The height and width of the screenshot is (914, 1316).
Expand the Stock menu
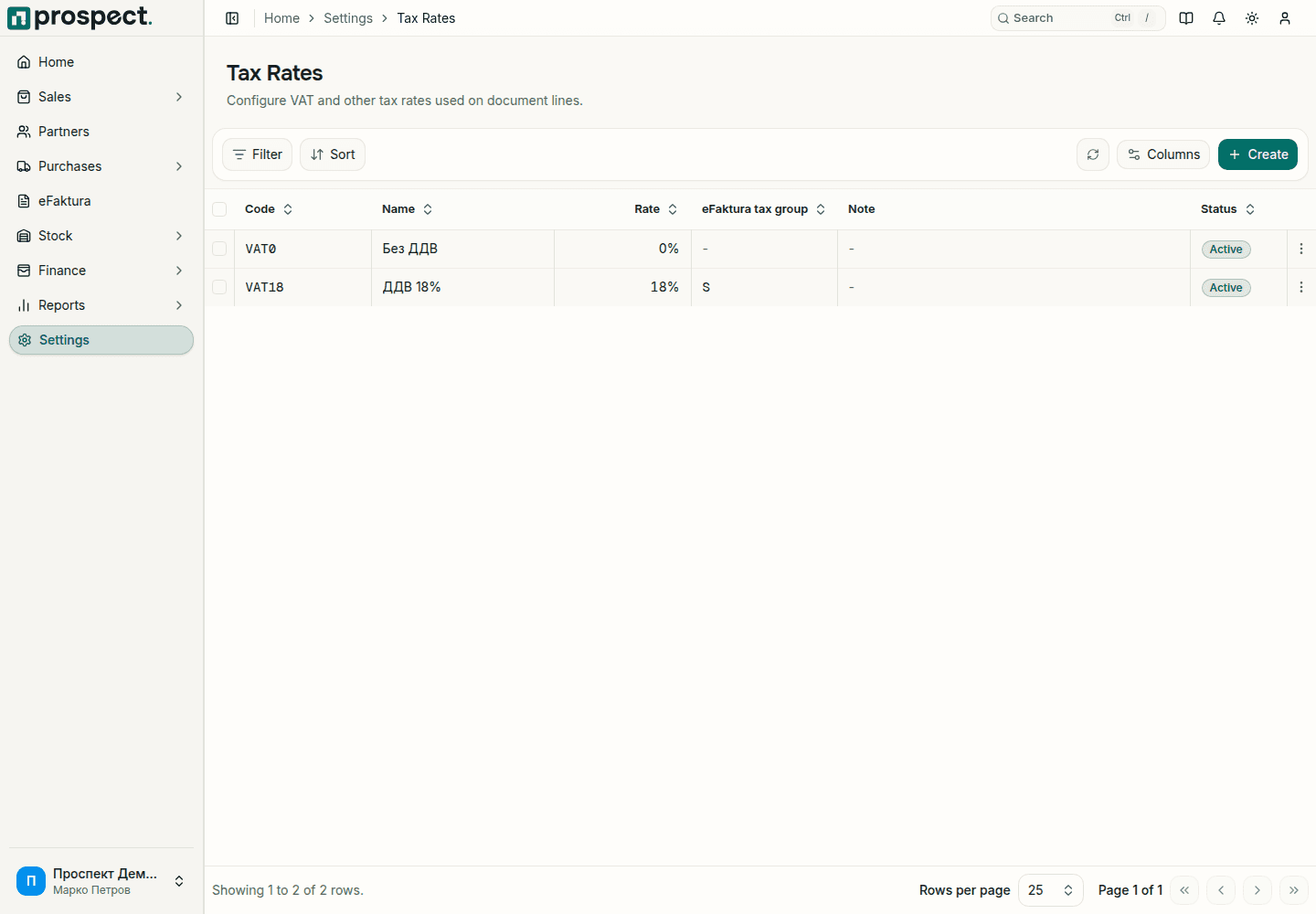pos(101,236)
